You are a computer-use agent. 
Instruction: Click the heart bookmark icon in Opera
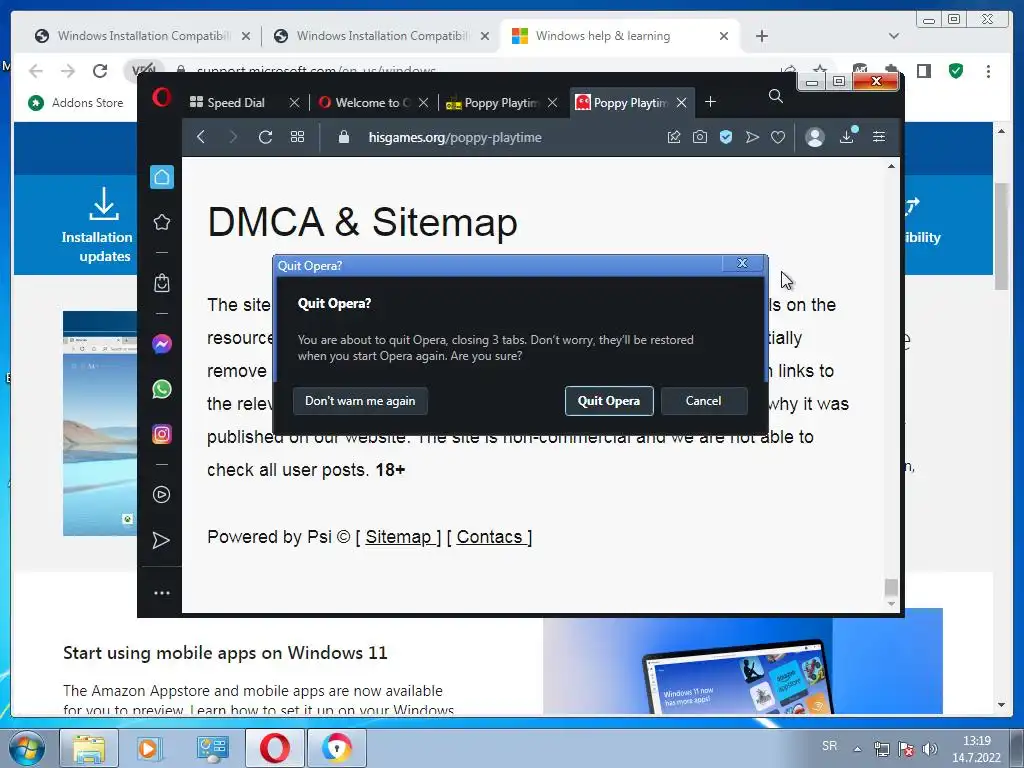[x=778, y=137]
